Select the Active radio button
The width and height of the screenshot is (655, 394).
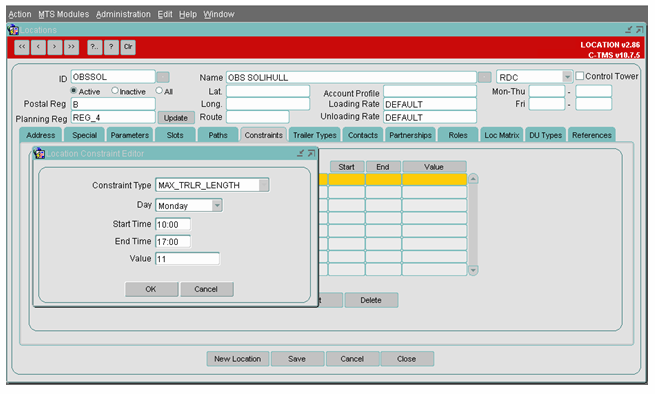click(74, 91)
